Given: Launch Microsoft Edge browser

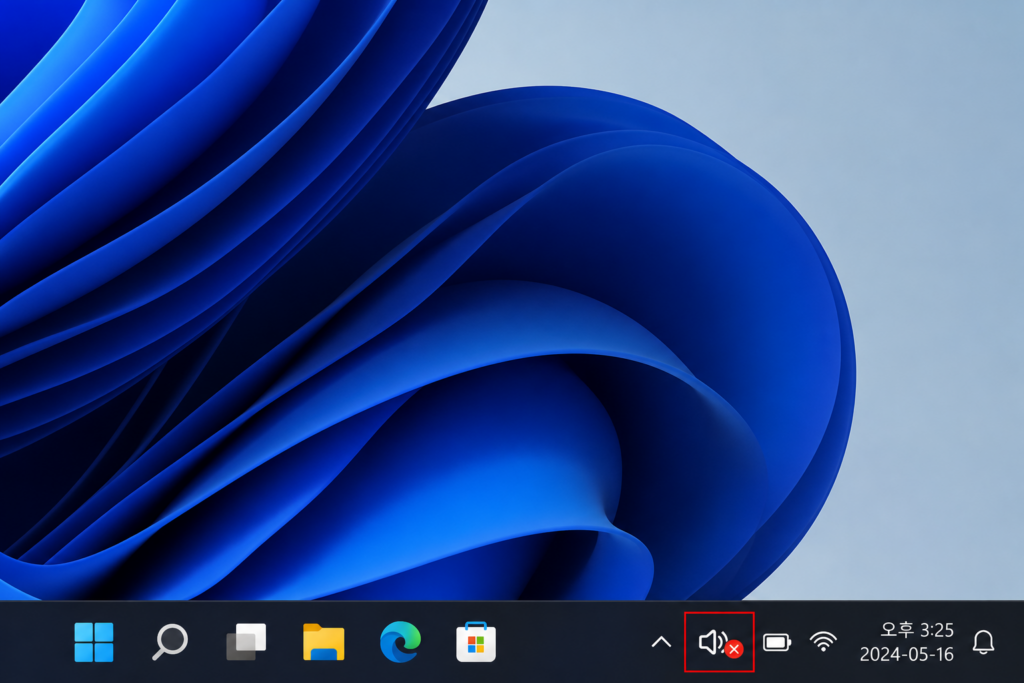Looking at the screenshot, I should tap(400, 642).
